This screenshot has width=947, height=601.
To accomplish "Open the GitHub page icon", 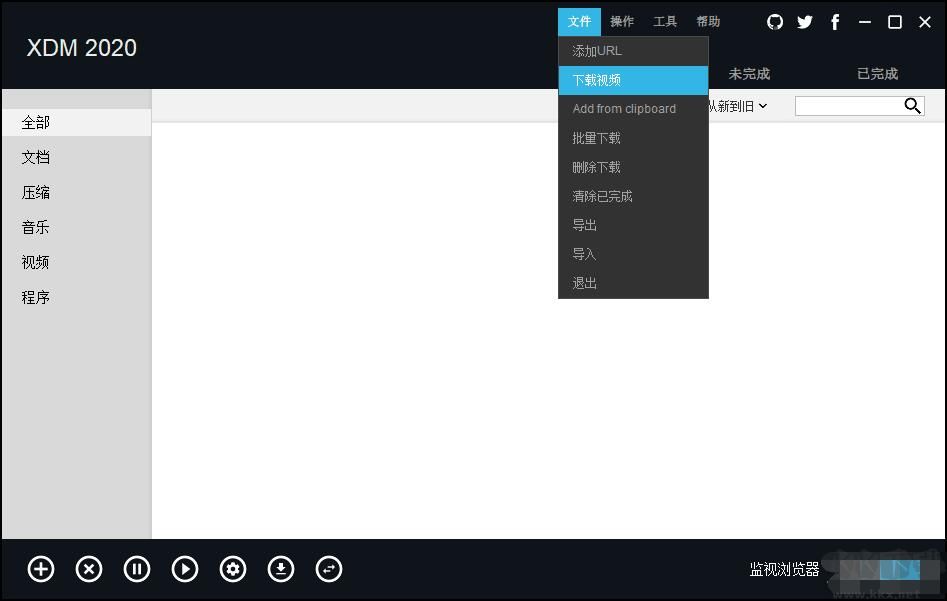I will pyautogui.click(x=775, y=21).
